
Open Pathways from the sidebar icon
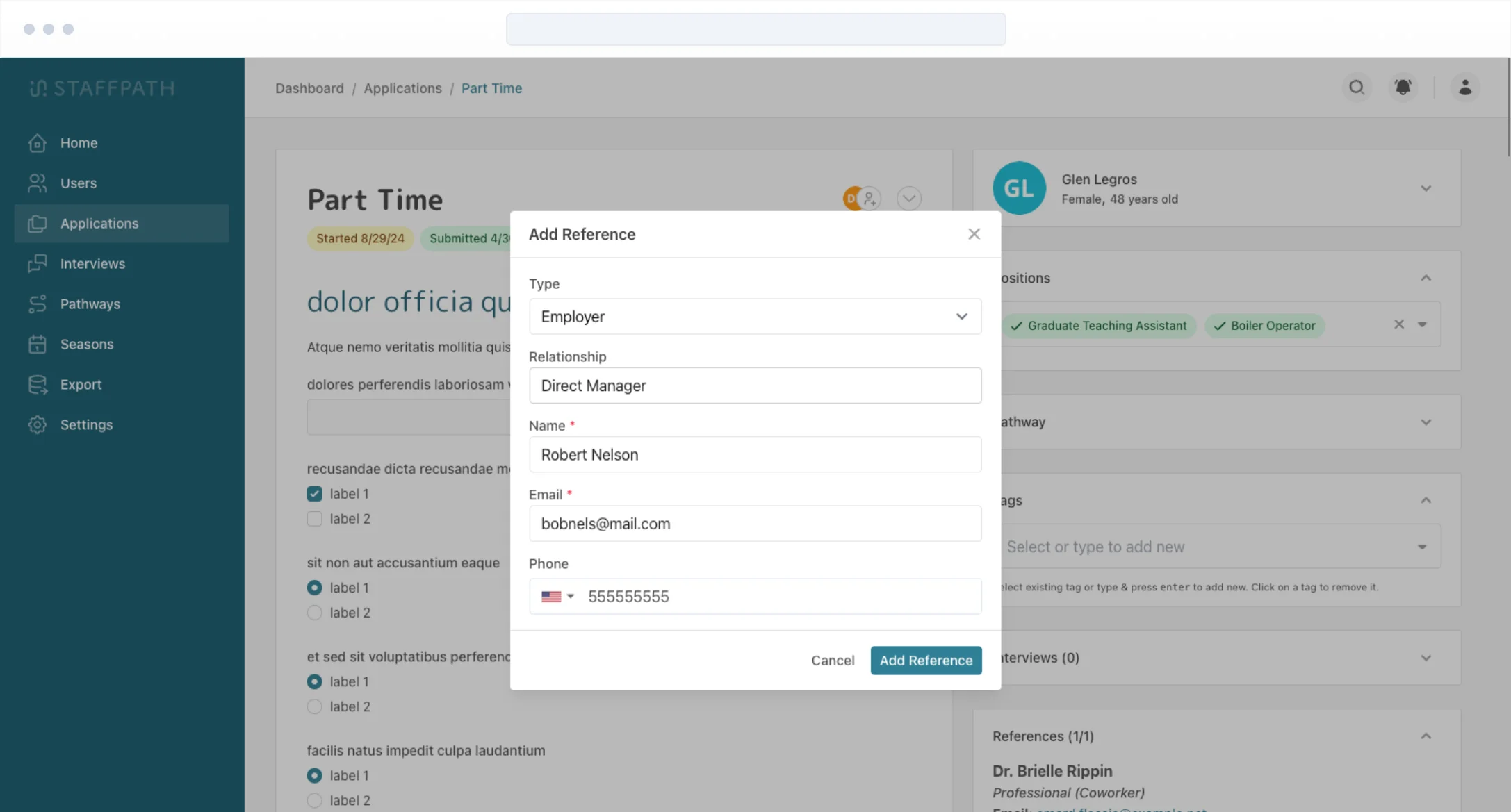point(38,304)
